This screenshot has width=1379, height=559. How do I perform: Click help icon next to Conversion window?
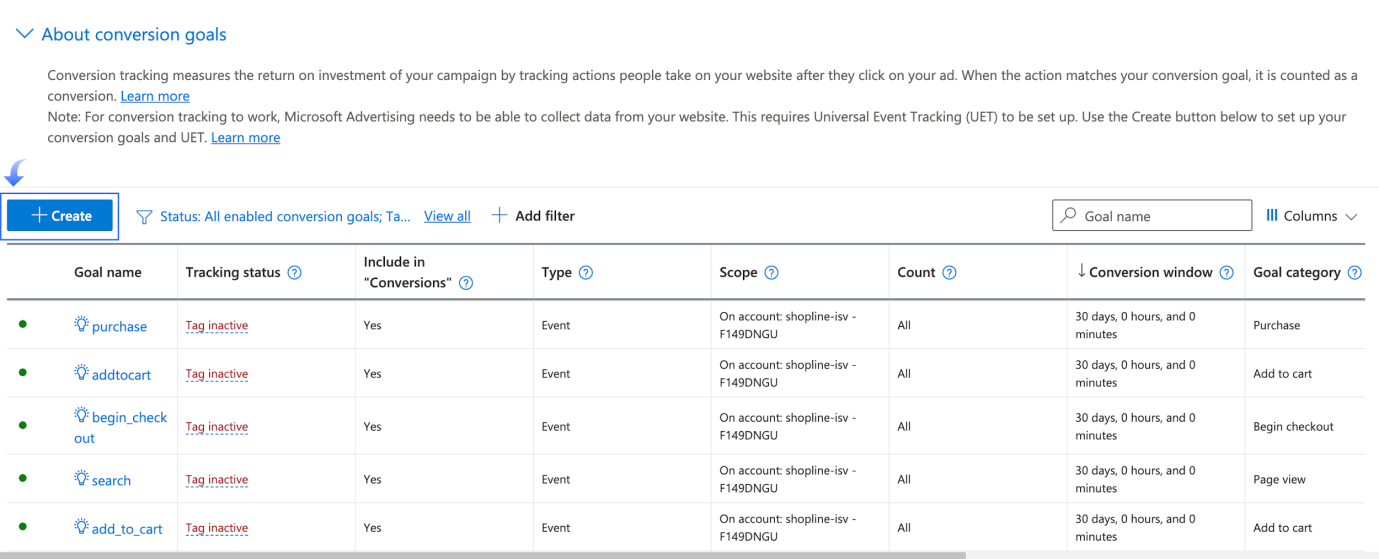[x=1226, y=273]
